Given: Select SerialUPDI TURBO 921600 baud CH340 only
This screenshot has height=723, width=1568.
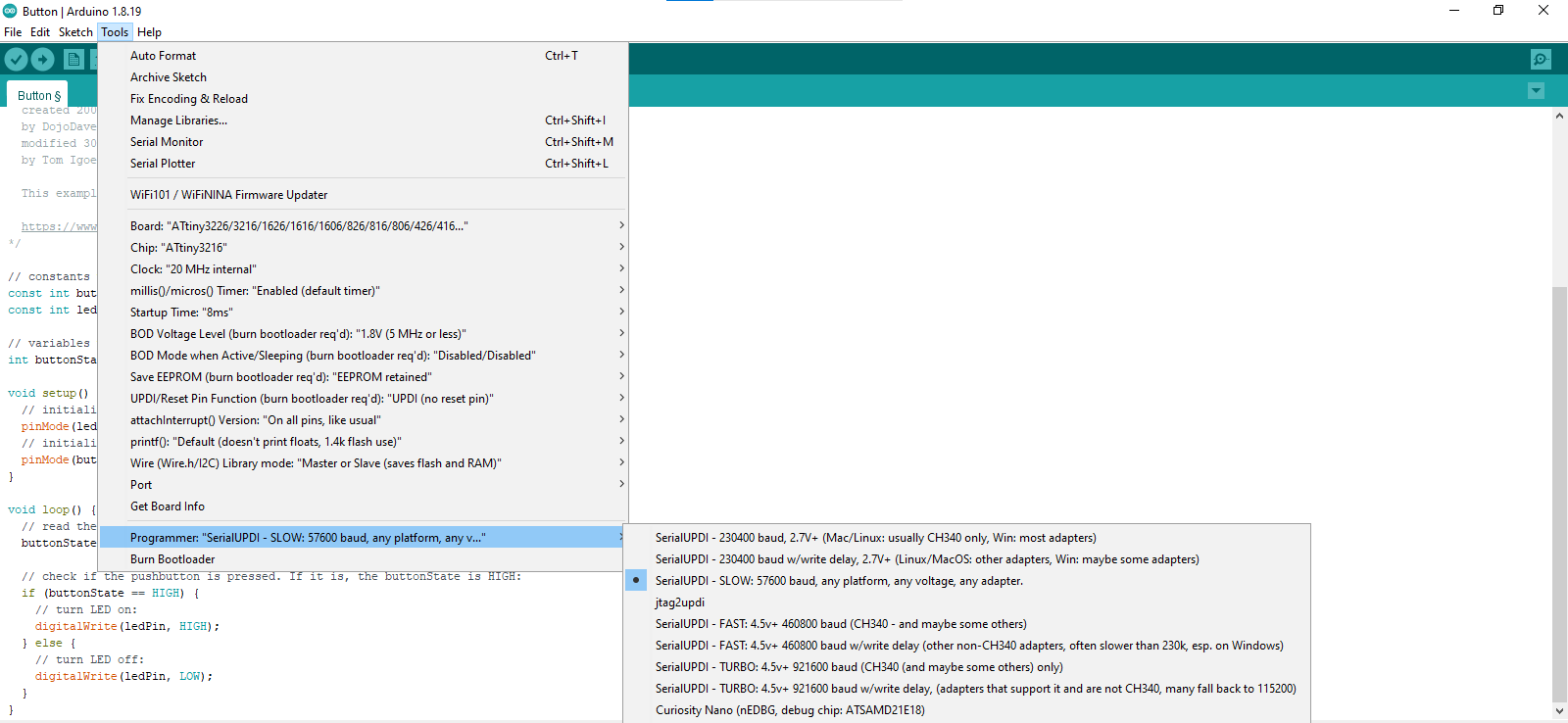Looking at the screenshot, I should click(967, 667).
